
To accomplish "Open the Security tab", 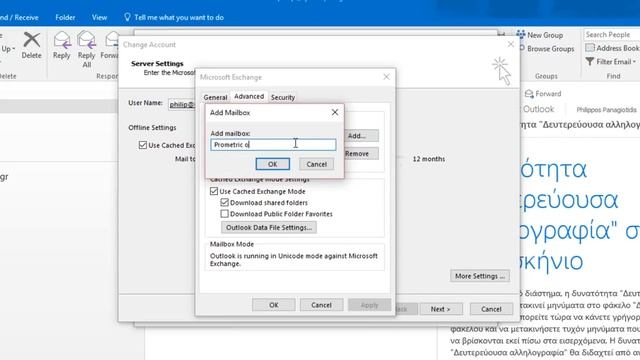I will [283, 97].
